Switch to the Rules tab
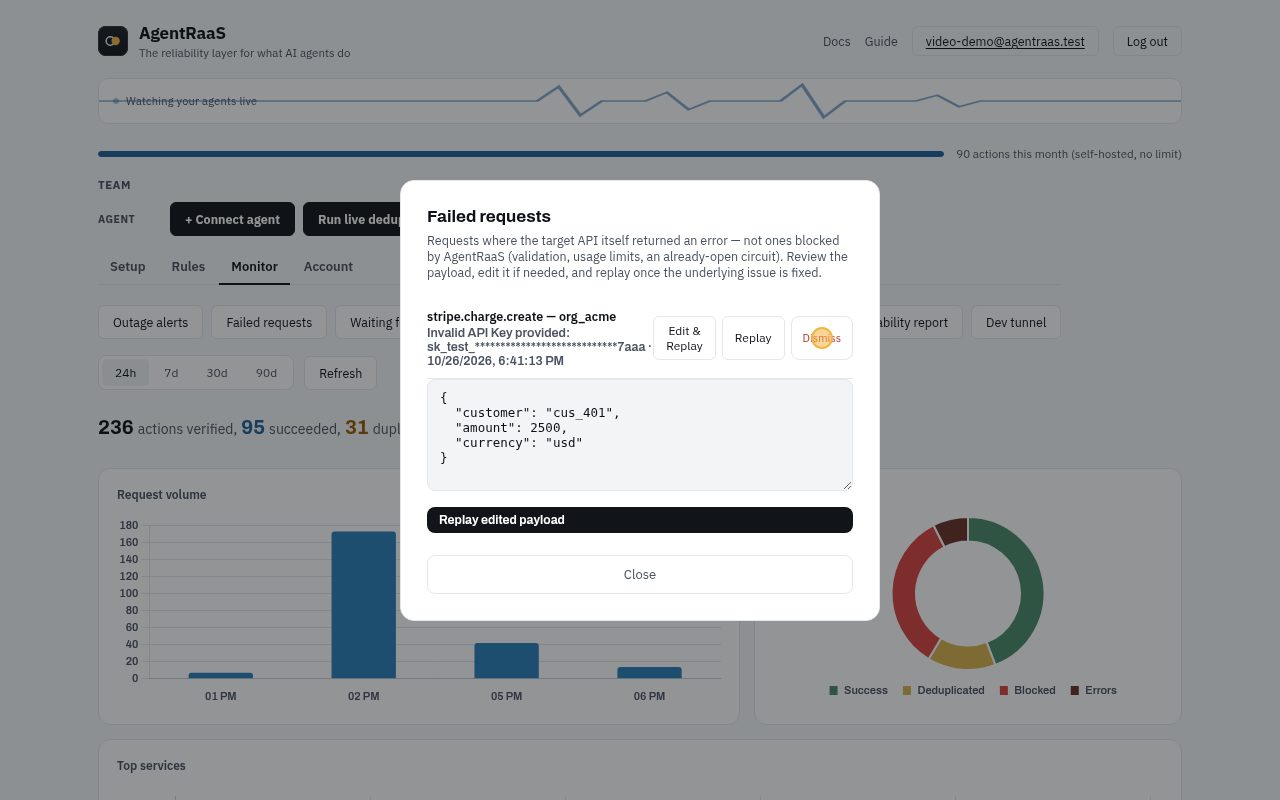The height and width of the screenshot is (800, 1280). (188, 266)
